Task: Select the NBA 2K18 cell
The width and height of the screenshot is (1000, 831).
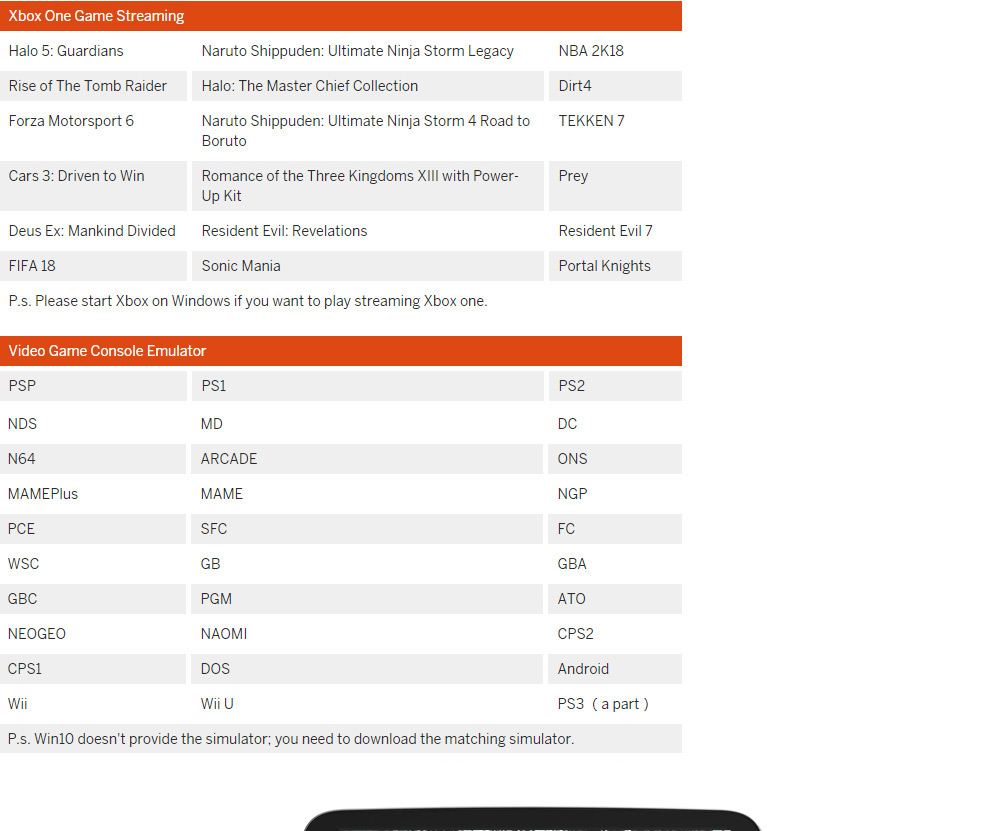Action: pyautogui.click(x=591, y=51)
